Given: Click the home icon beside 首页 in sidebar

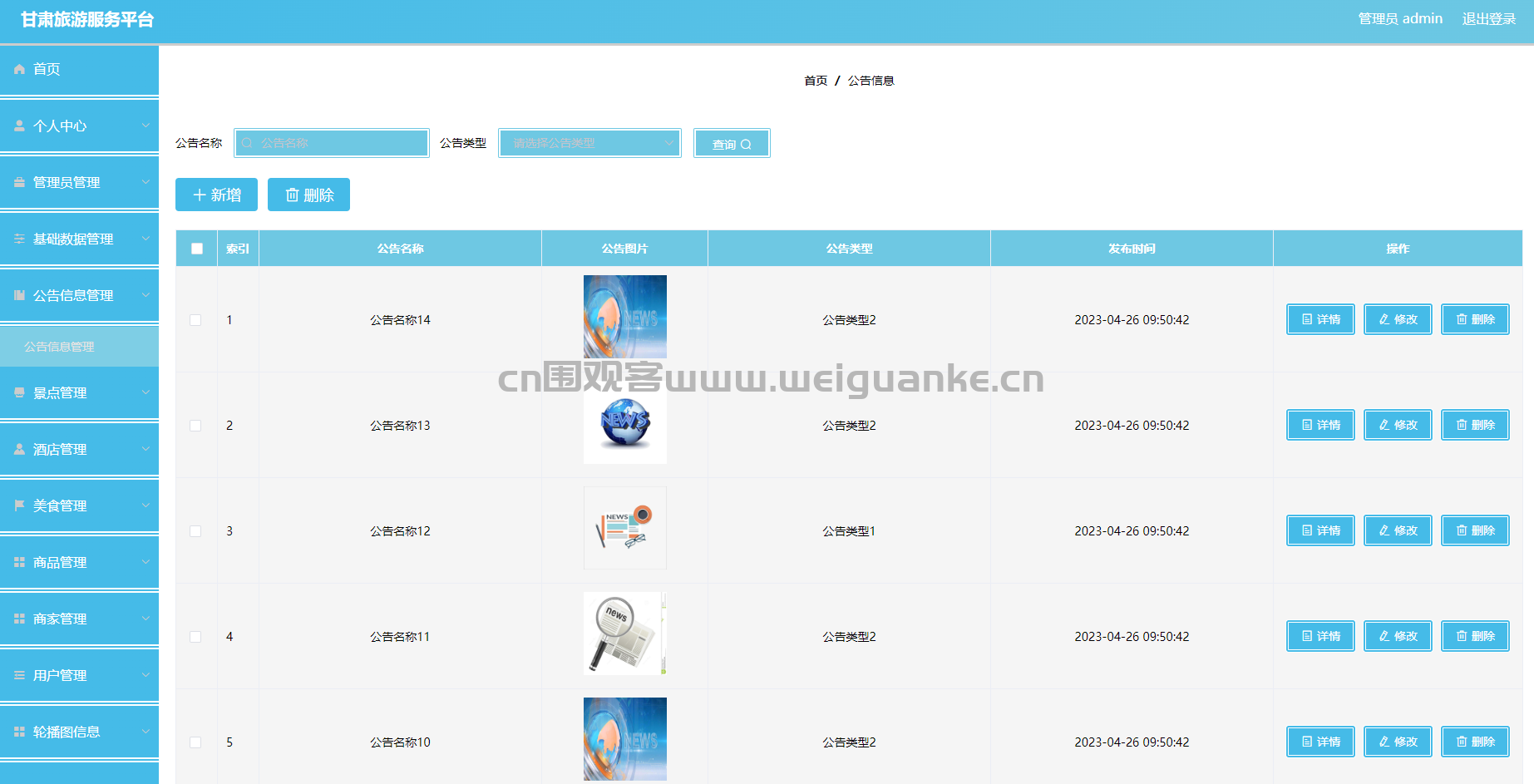Looking at the screenshot, I should (x=19, y=69).
